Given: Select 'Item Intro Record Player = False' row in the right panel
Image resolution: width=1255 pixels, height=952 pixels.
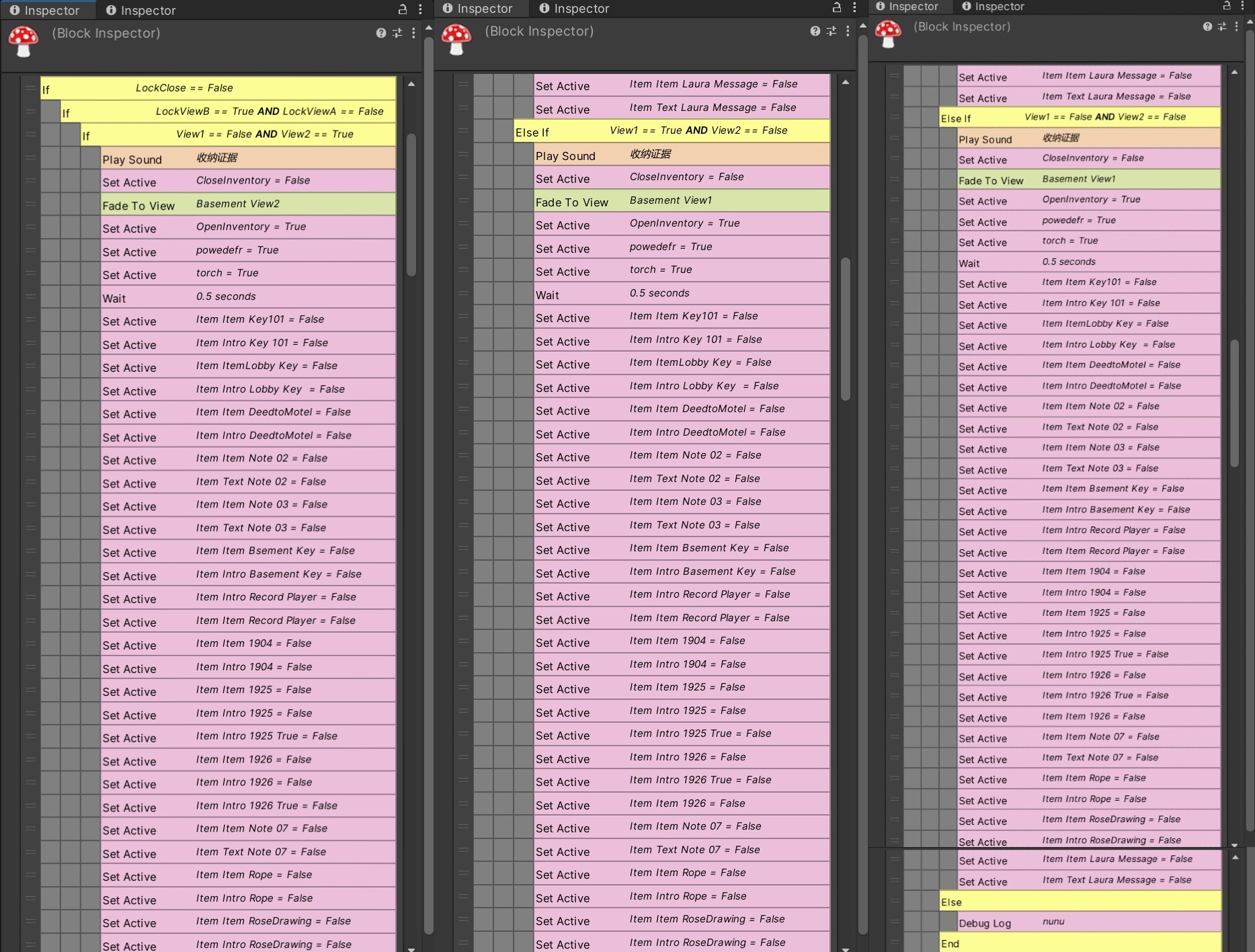Looking at the screenshot, I should 1089,530.
